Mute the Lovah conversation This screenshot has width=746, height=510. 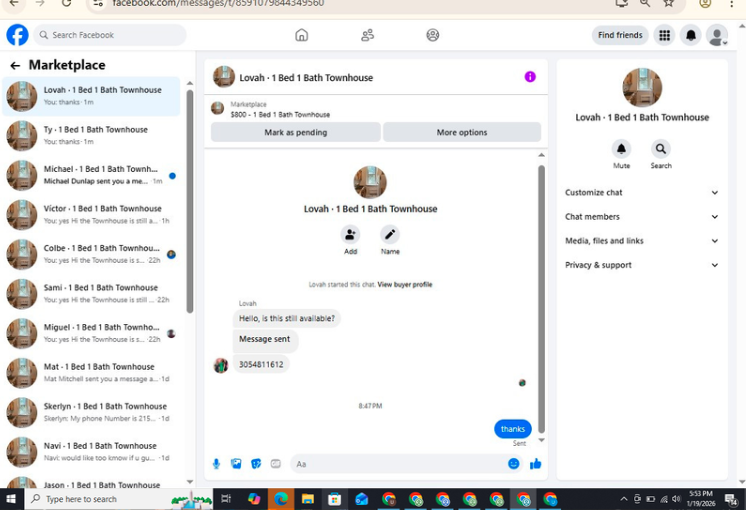tap(621, 149)
